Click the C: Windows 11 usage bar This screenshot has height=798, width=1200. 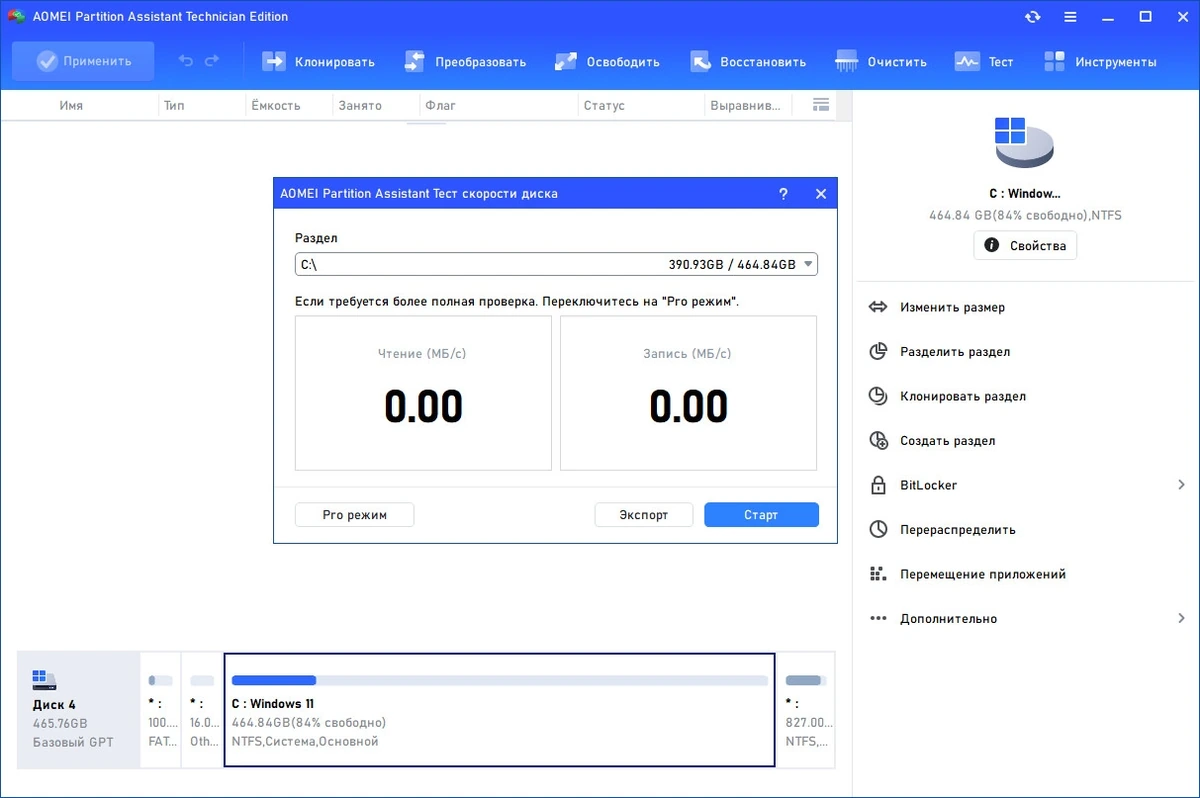click(x=499, y=680)
